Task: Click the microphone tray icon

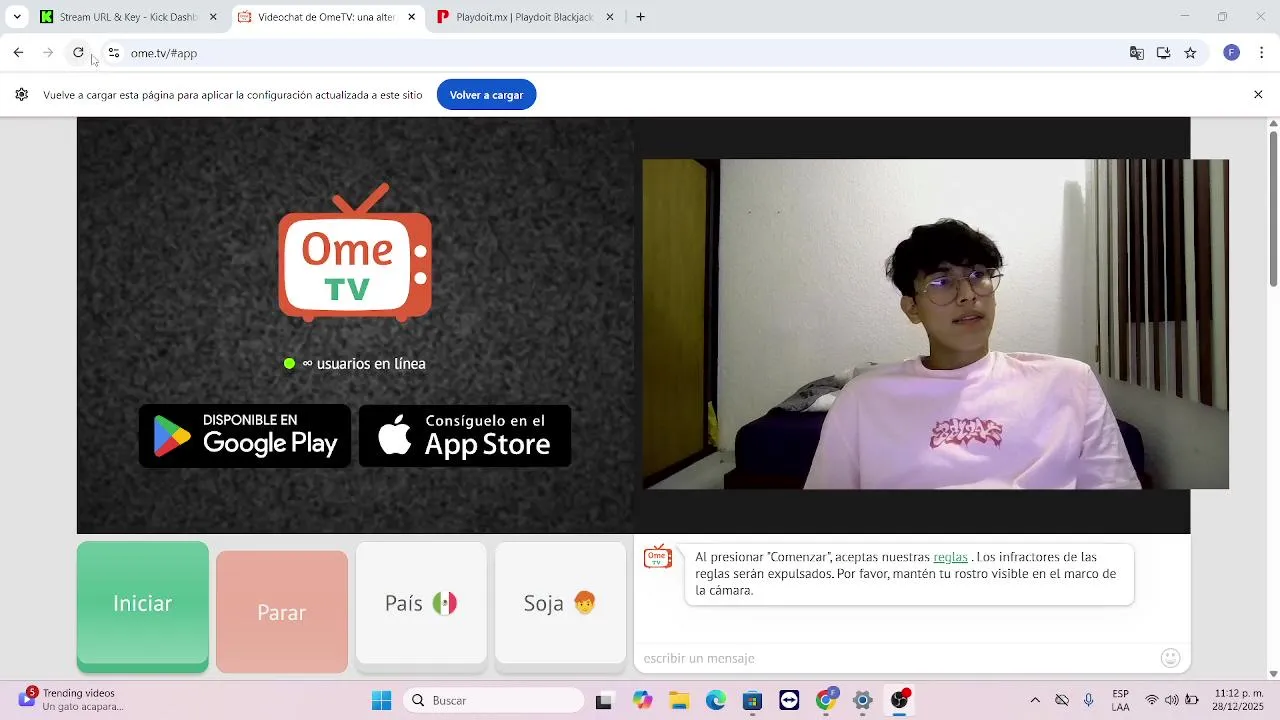Action: click(1089, 701)
